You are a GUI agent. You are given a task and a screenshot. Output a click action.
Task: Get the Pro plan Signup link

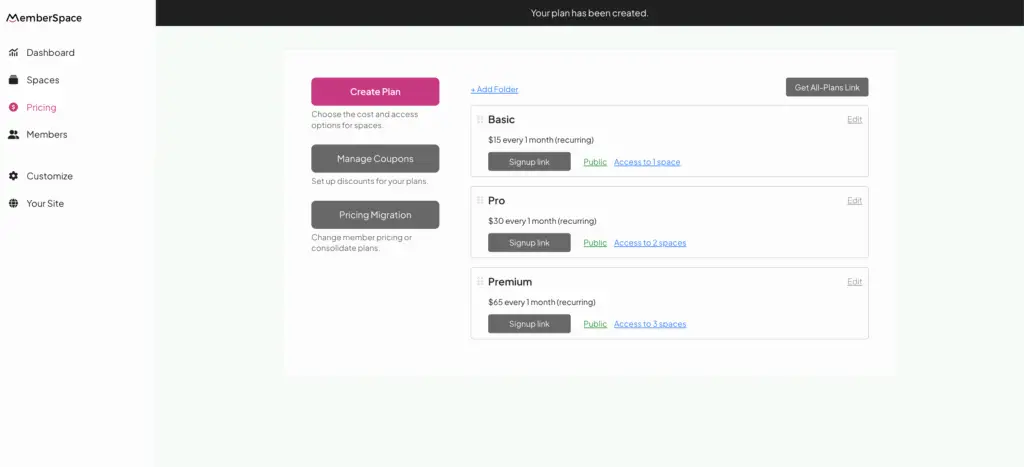tap(529, 242)
